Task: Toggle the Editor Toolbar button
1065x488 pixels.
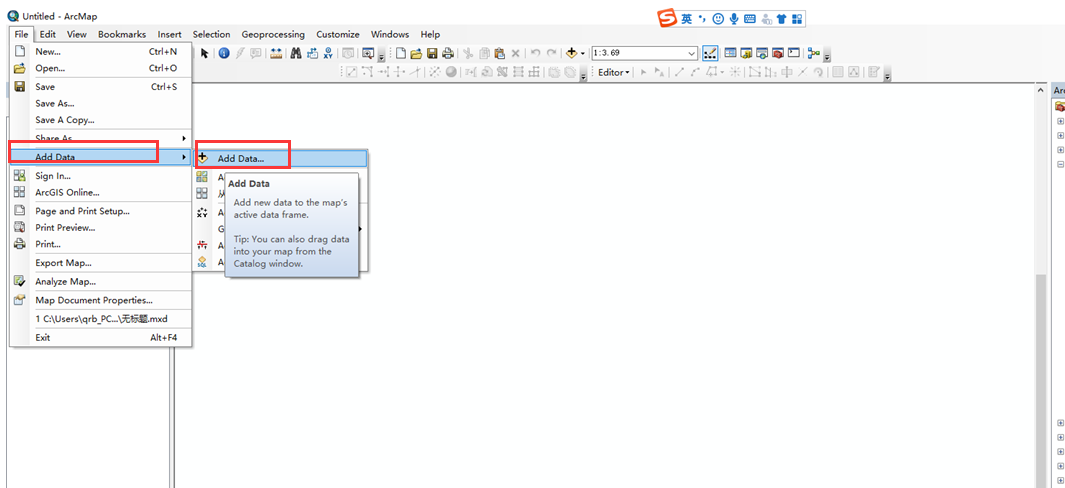Action: pyautogui.click(x=710, y=53)
